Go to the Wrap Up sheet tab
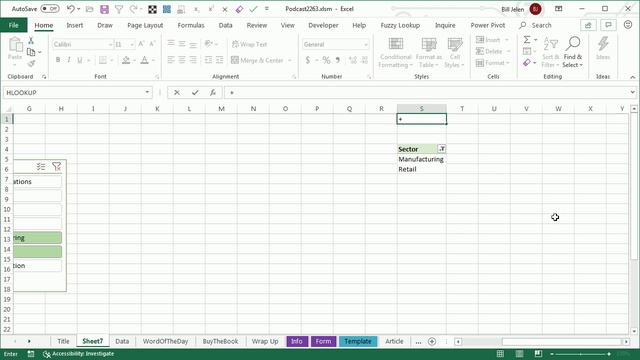The image size is (640, 360). (265, 341)
